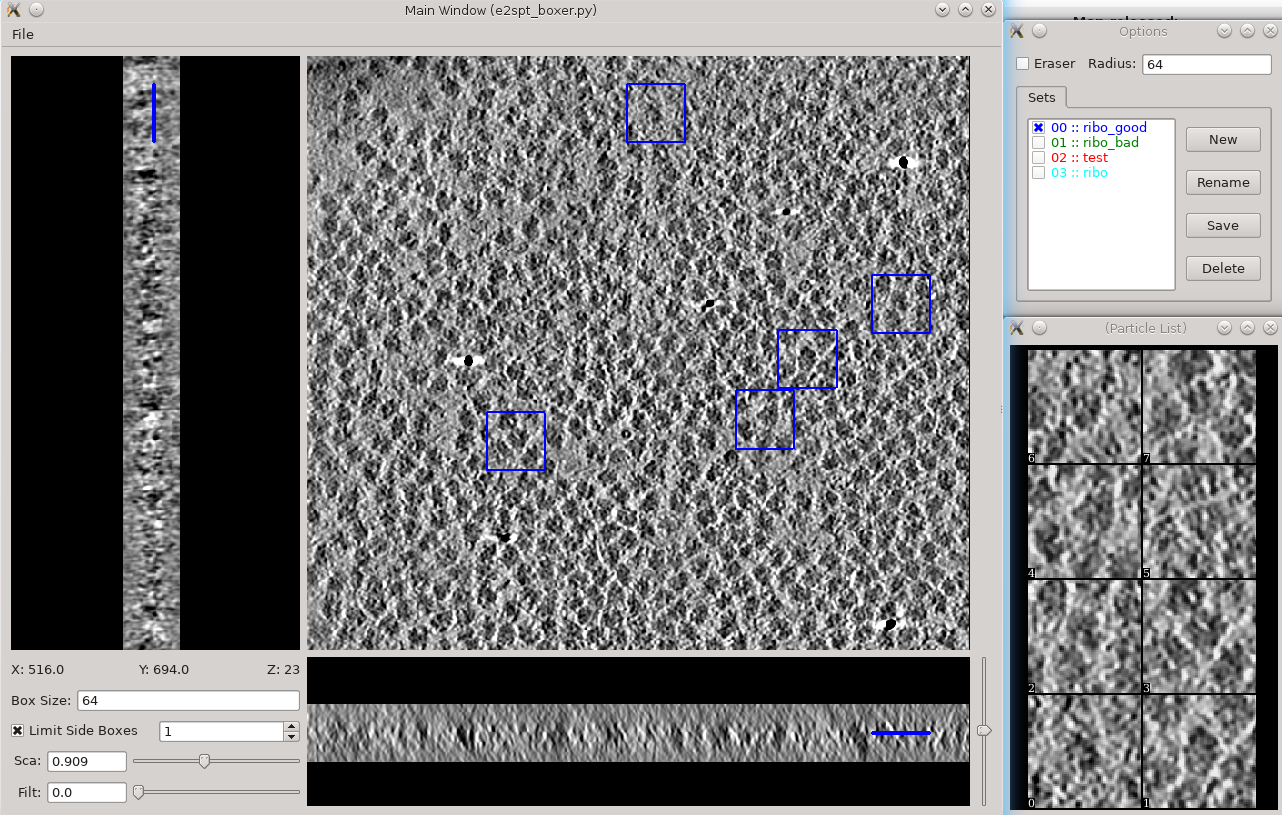Select particle thumbnail number 6
The width and height of the screenshot is (1282, 815).
tap(1085, 407)
